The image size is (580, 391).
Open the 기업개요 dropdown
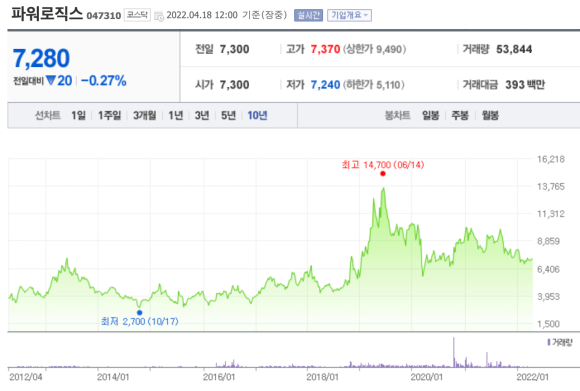pyautogui.click(x=349, y=15)
